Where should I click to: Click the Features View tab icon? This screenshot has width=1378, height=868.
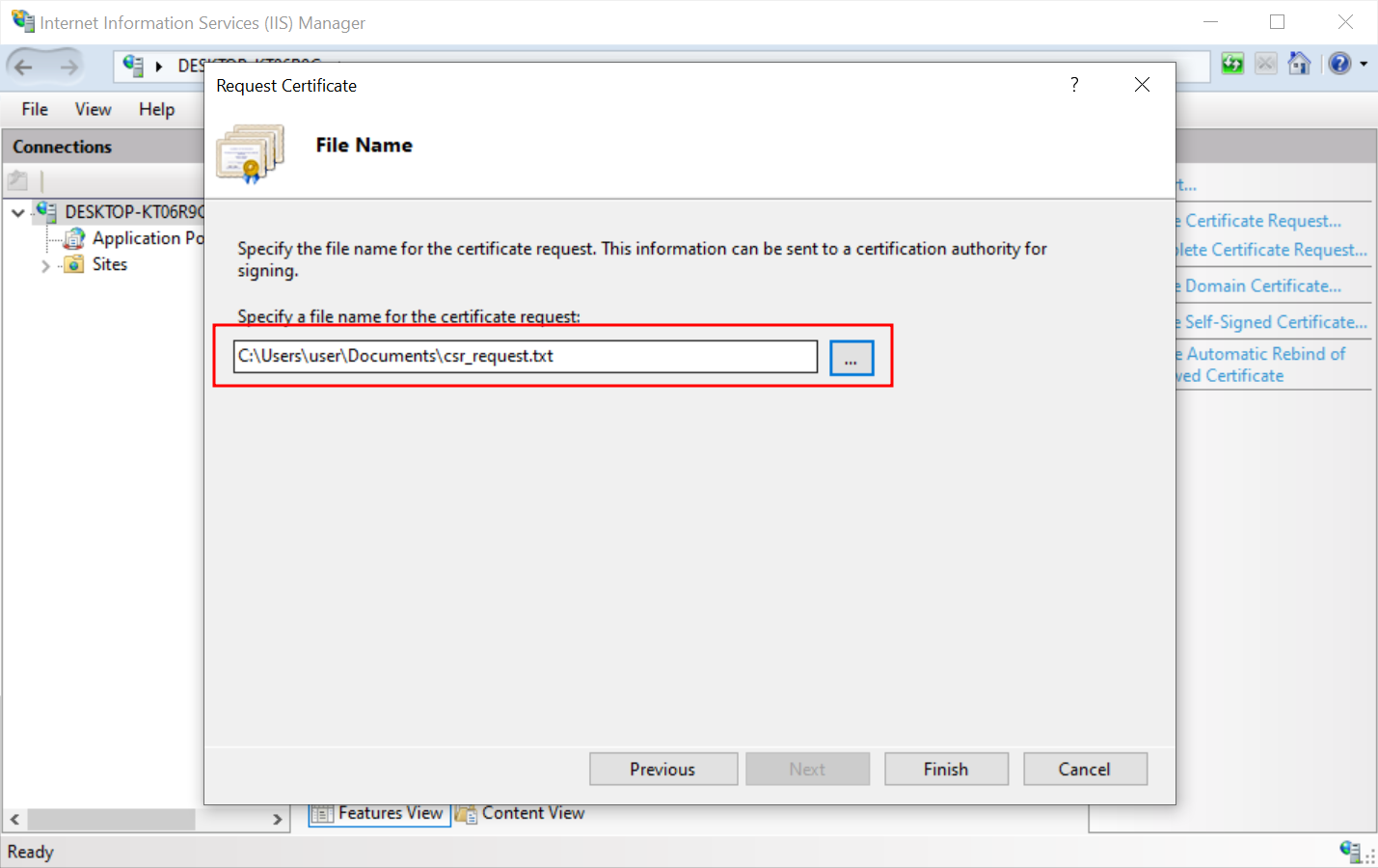322,814
